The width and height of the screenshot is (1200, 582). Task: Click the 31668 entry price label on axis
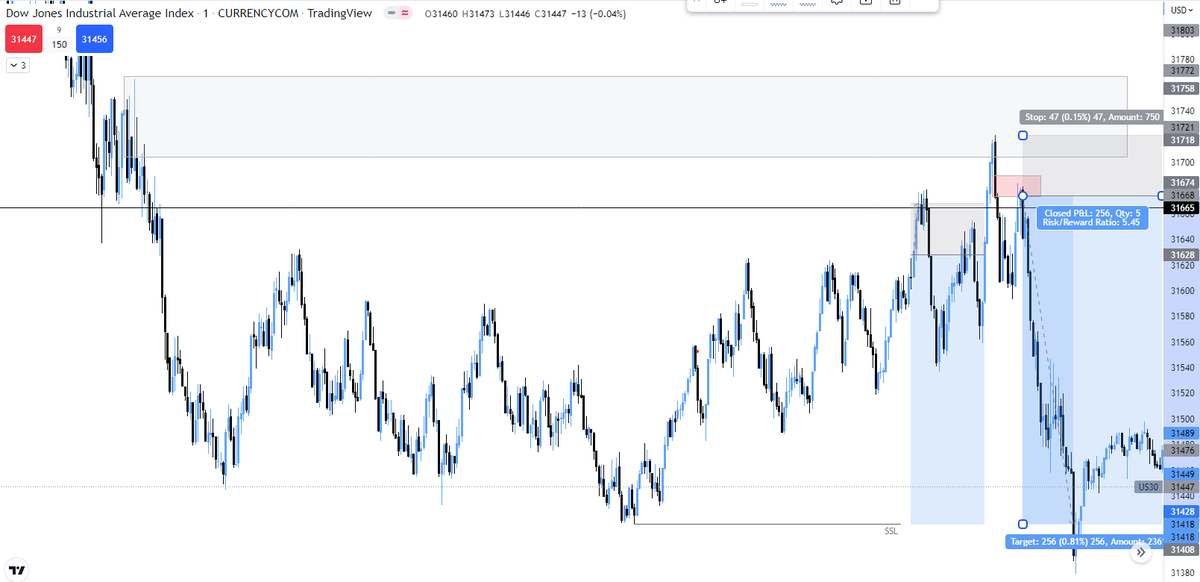tap(1181, 195)
